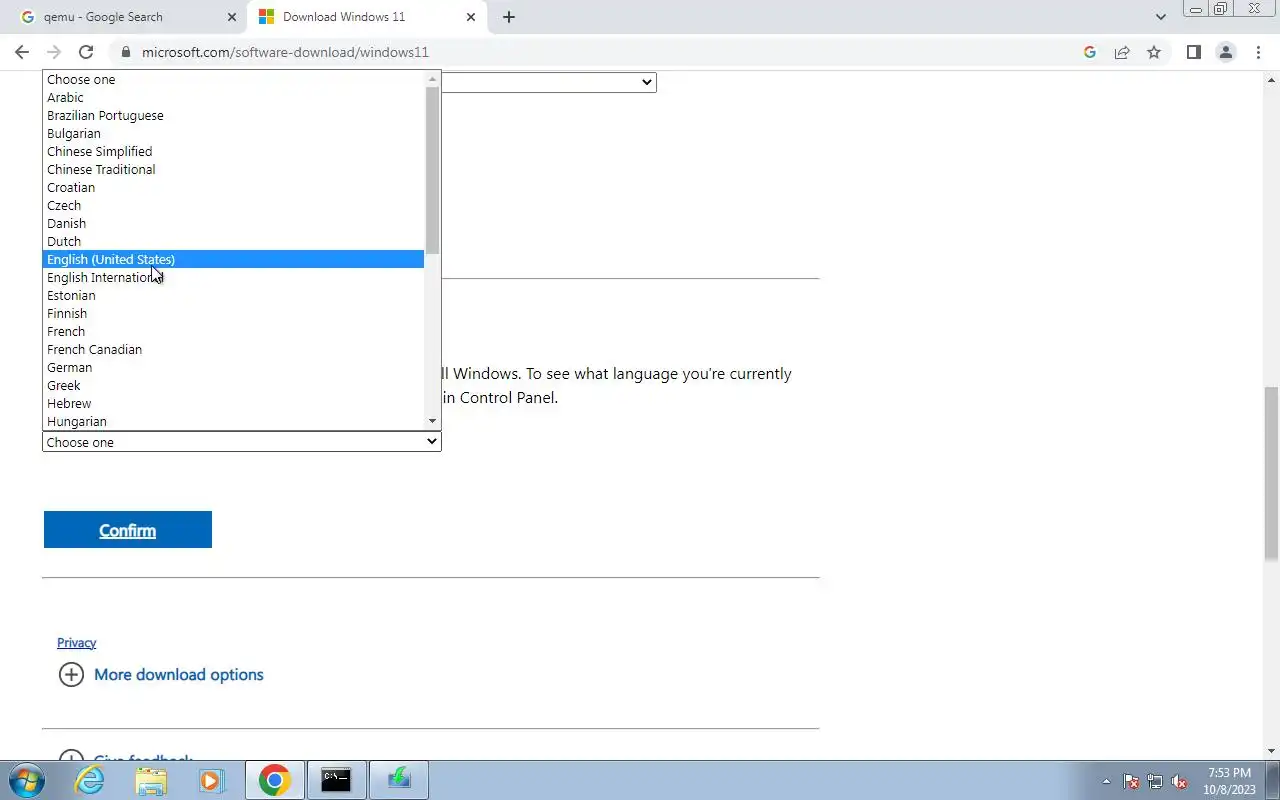
Task: Select English International option
Action: (234, 277)
